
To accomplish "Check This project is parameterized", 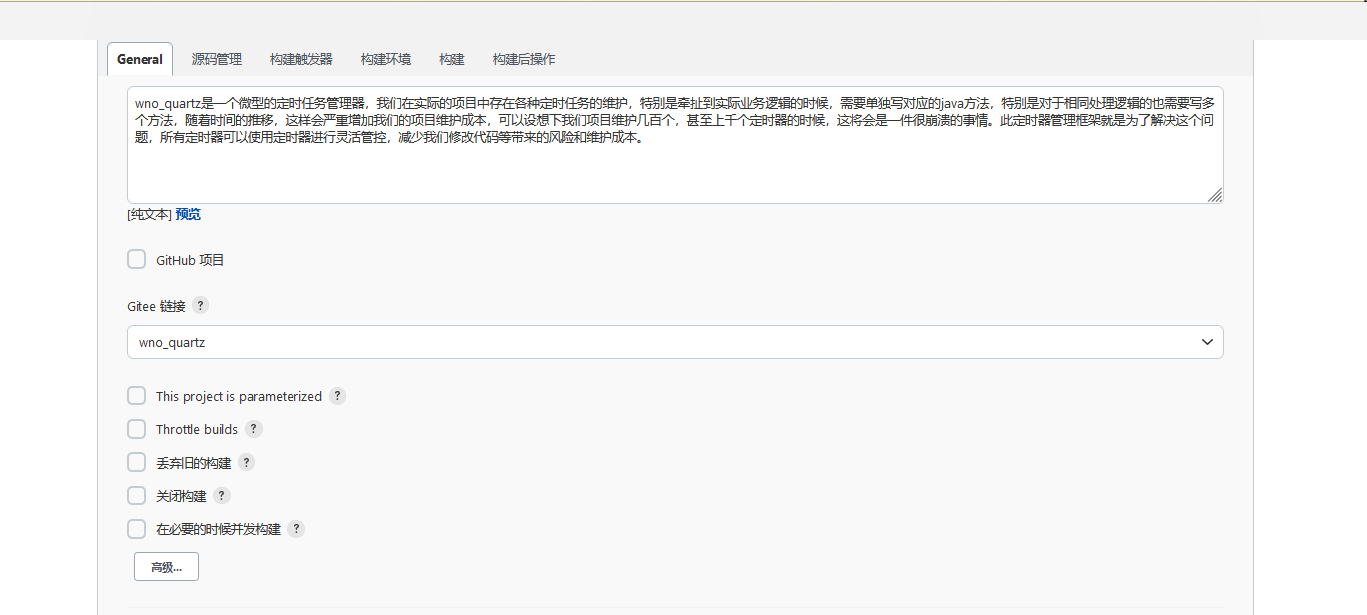I will 137,396.
